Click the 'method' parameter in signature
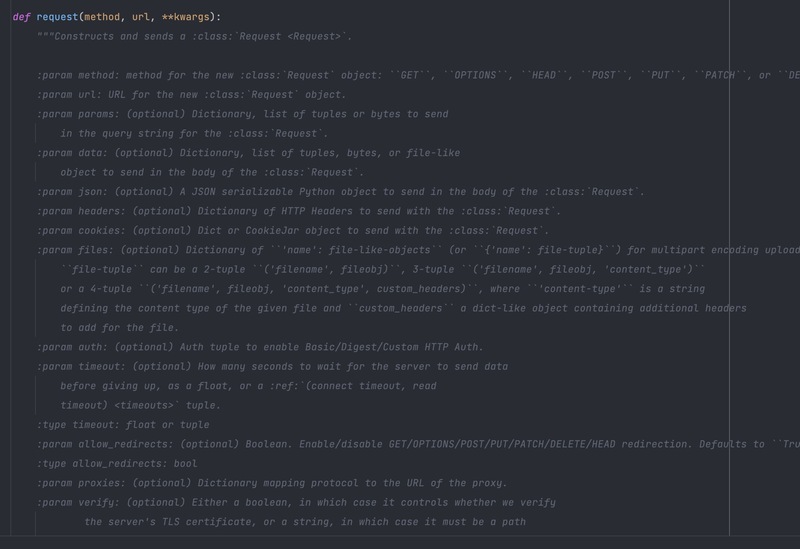This screenshot has height=549, width=800. click(x=102, y=17)
